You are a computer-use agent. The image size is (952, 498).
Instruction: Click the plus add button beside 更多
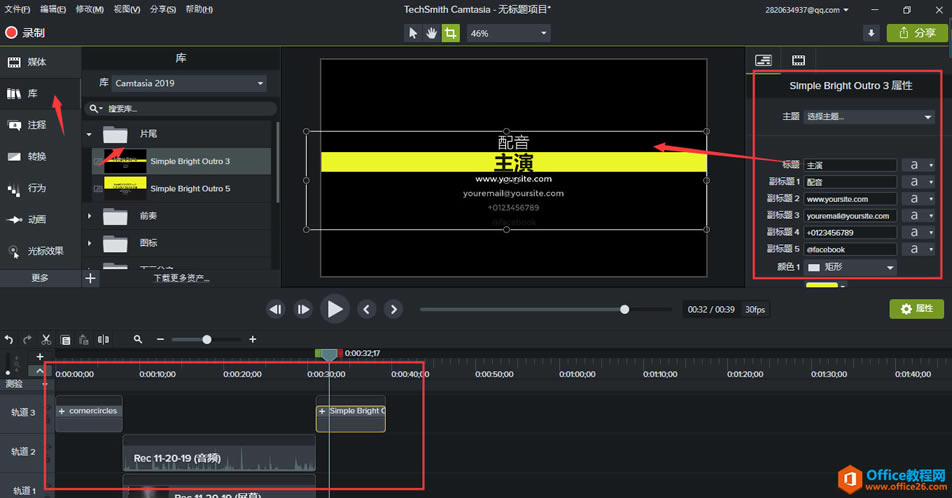pyautogui.click(x=90, y=278)
